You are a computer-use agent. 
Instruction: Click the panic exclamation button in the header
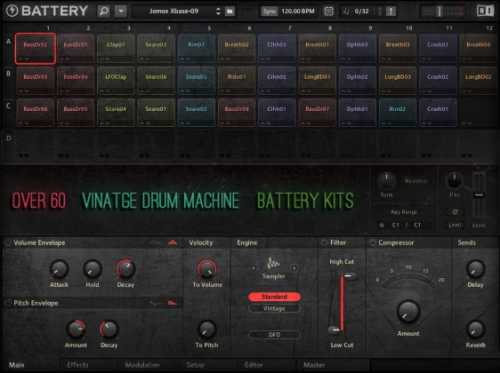[391, 11]
